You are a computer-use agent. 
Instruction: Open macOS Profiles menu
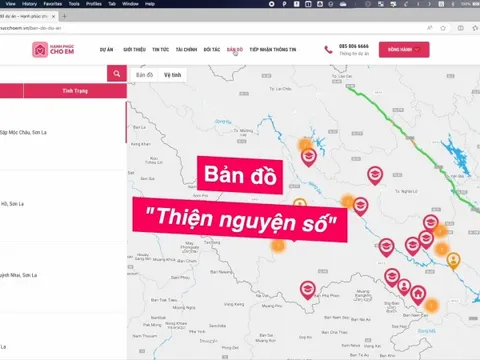tap(94, 4)
